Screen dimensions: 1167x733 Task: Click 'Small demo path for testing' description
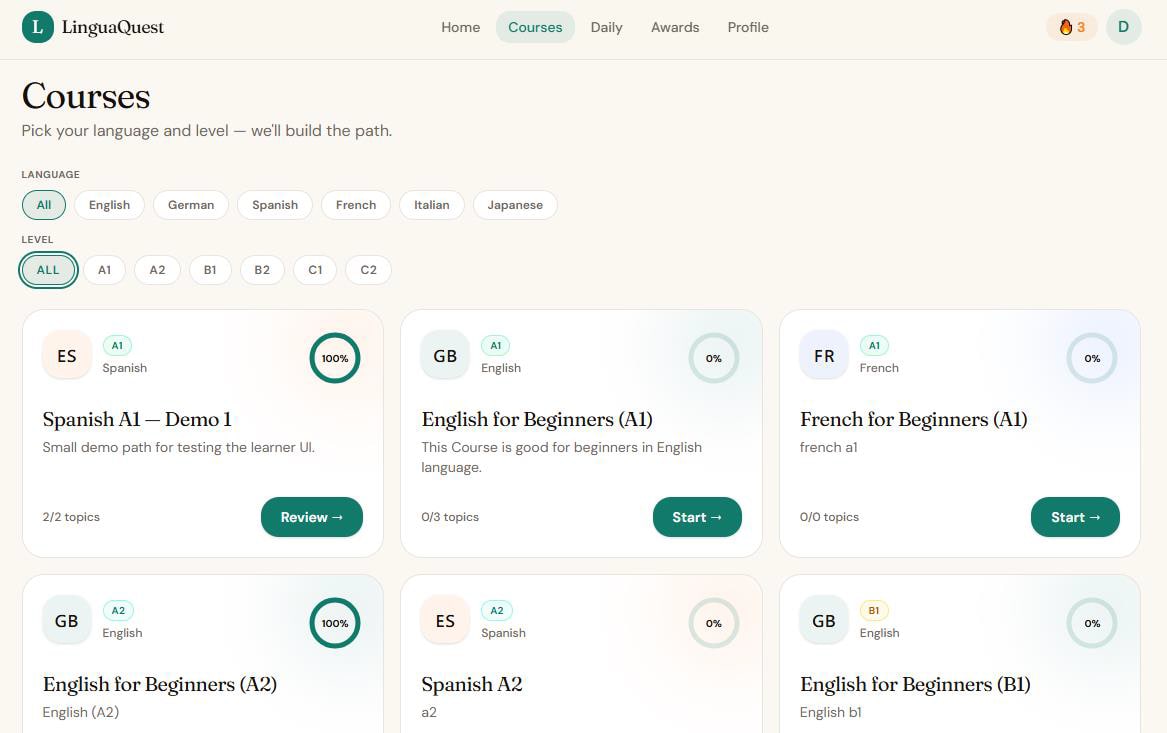(x=179, y=447)
